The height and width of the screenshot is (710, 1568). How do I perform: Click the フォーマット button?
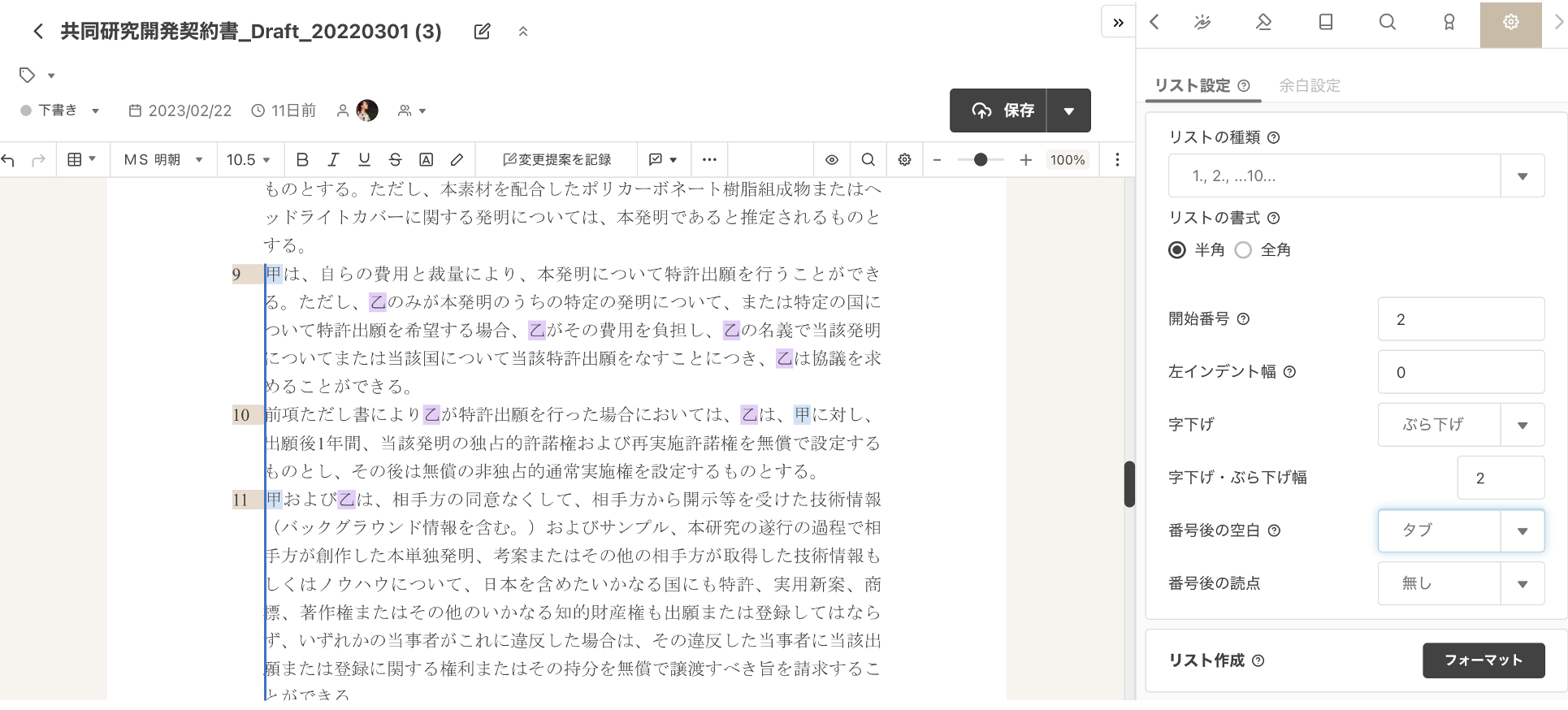coord(1483,660)
